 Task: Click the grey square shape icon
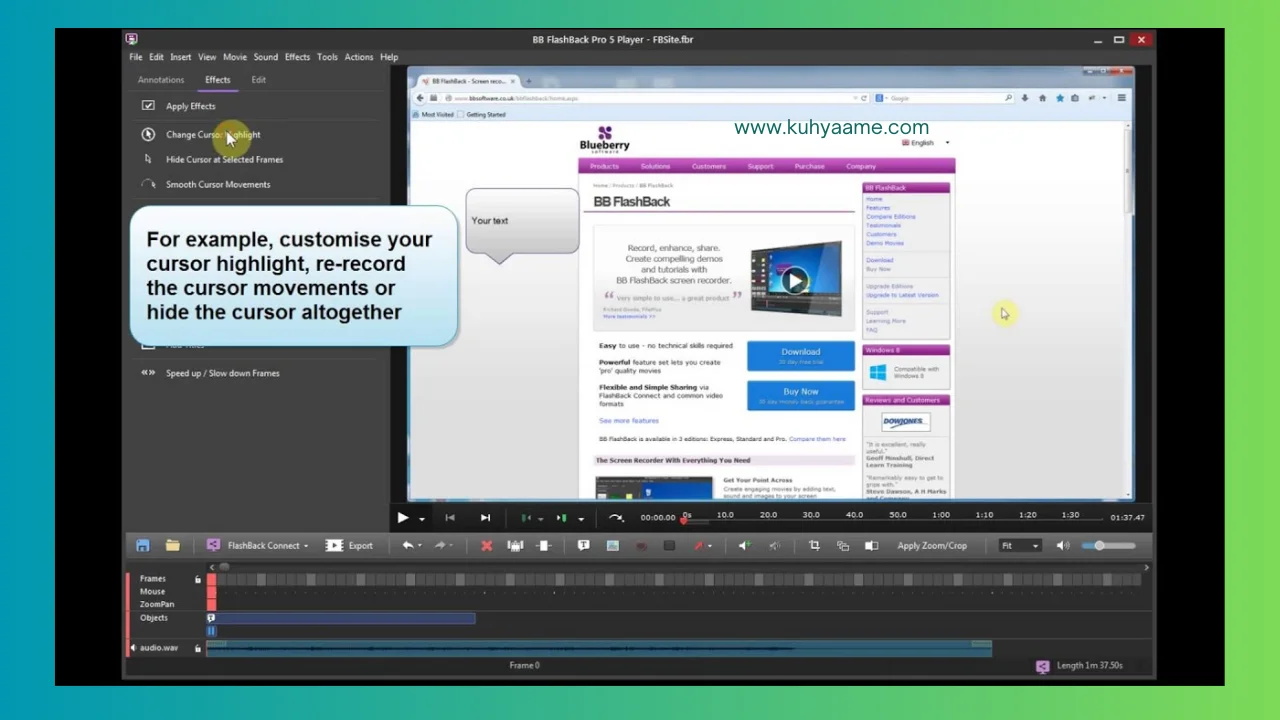(x=669, y=546)
